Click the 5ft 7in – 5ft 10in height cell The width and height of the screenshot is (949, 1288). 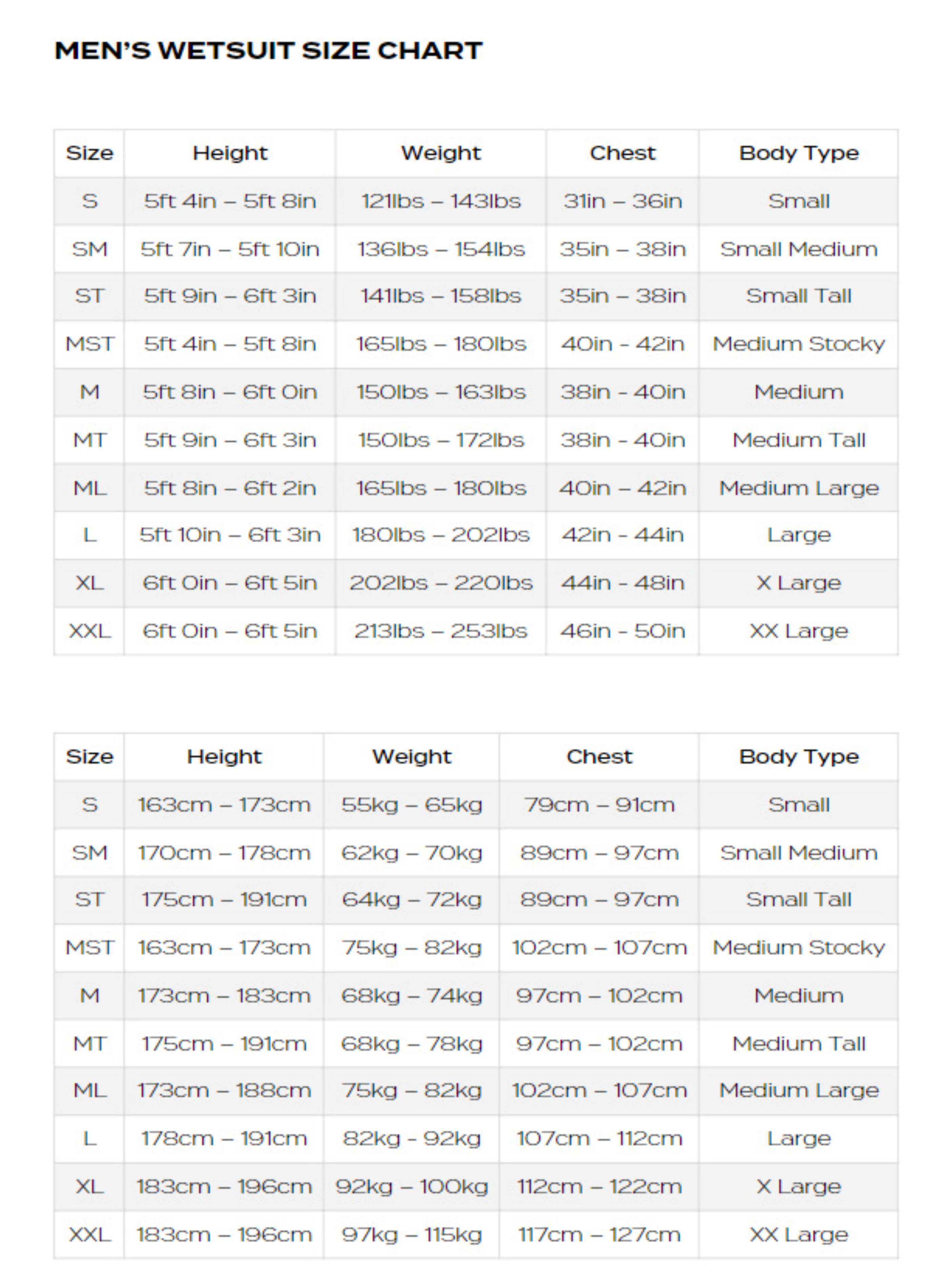click(230, 249)
